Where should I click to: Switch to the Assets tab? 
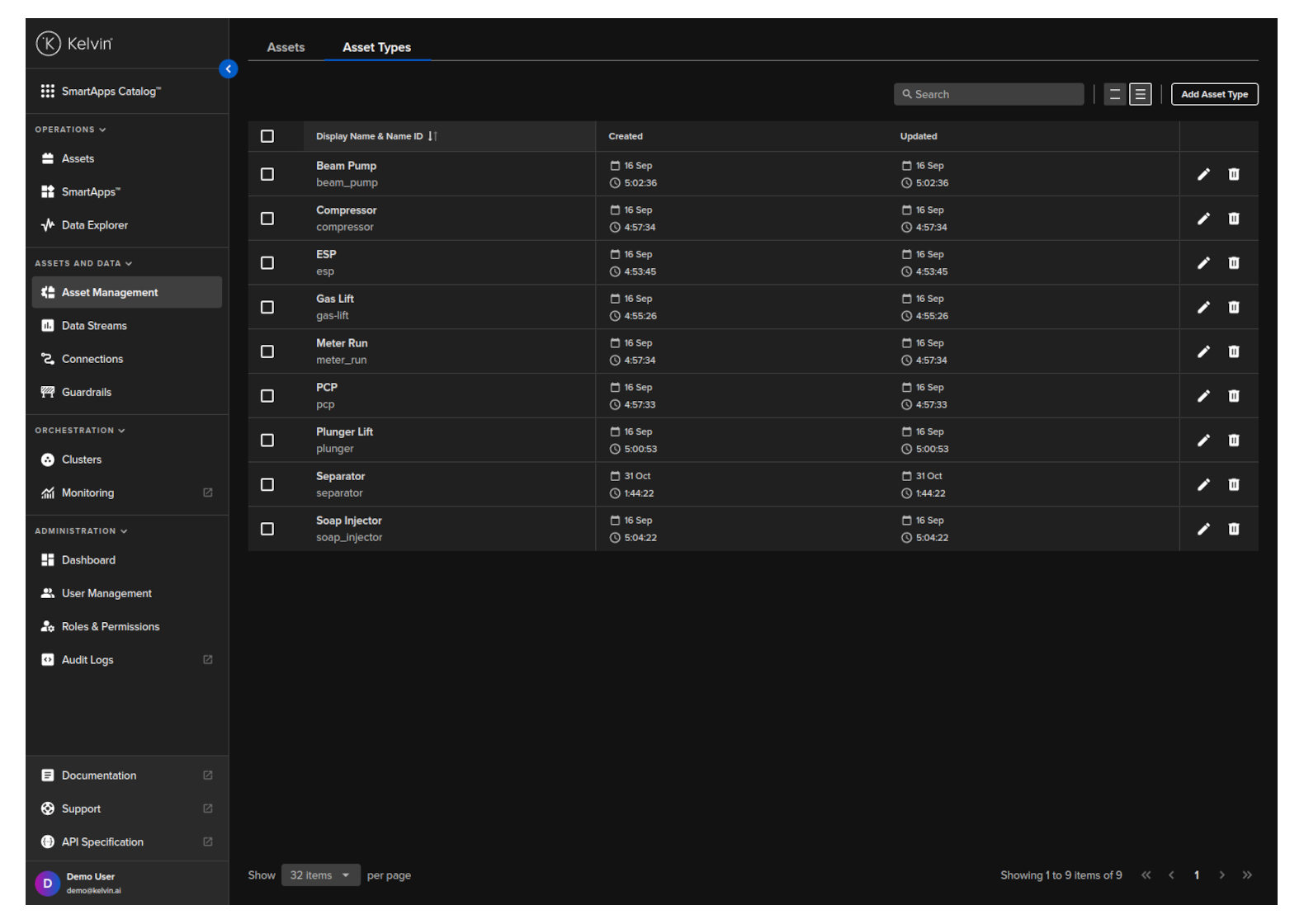(286, 48)
